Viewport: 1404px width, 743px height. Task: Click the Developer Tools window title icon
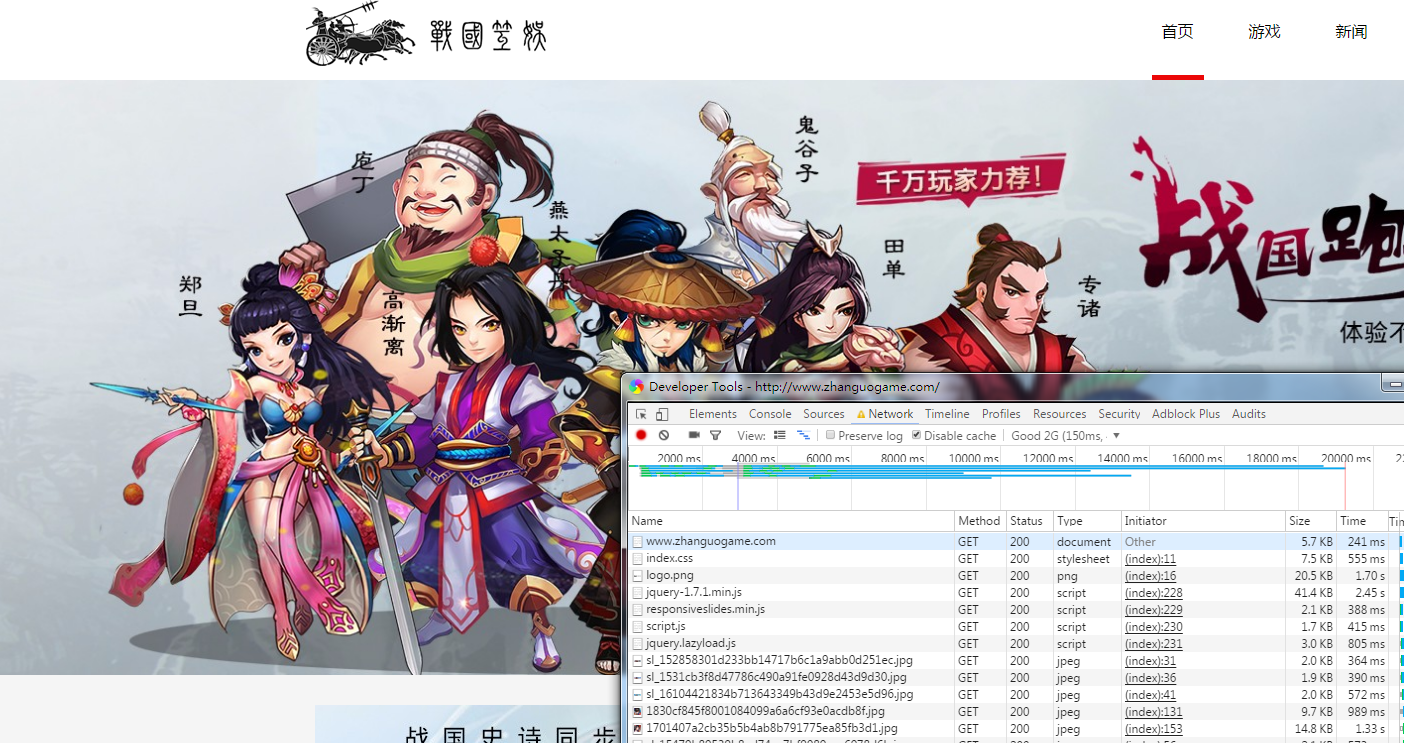[637, 387]
